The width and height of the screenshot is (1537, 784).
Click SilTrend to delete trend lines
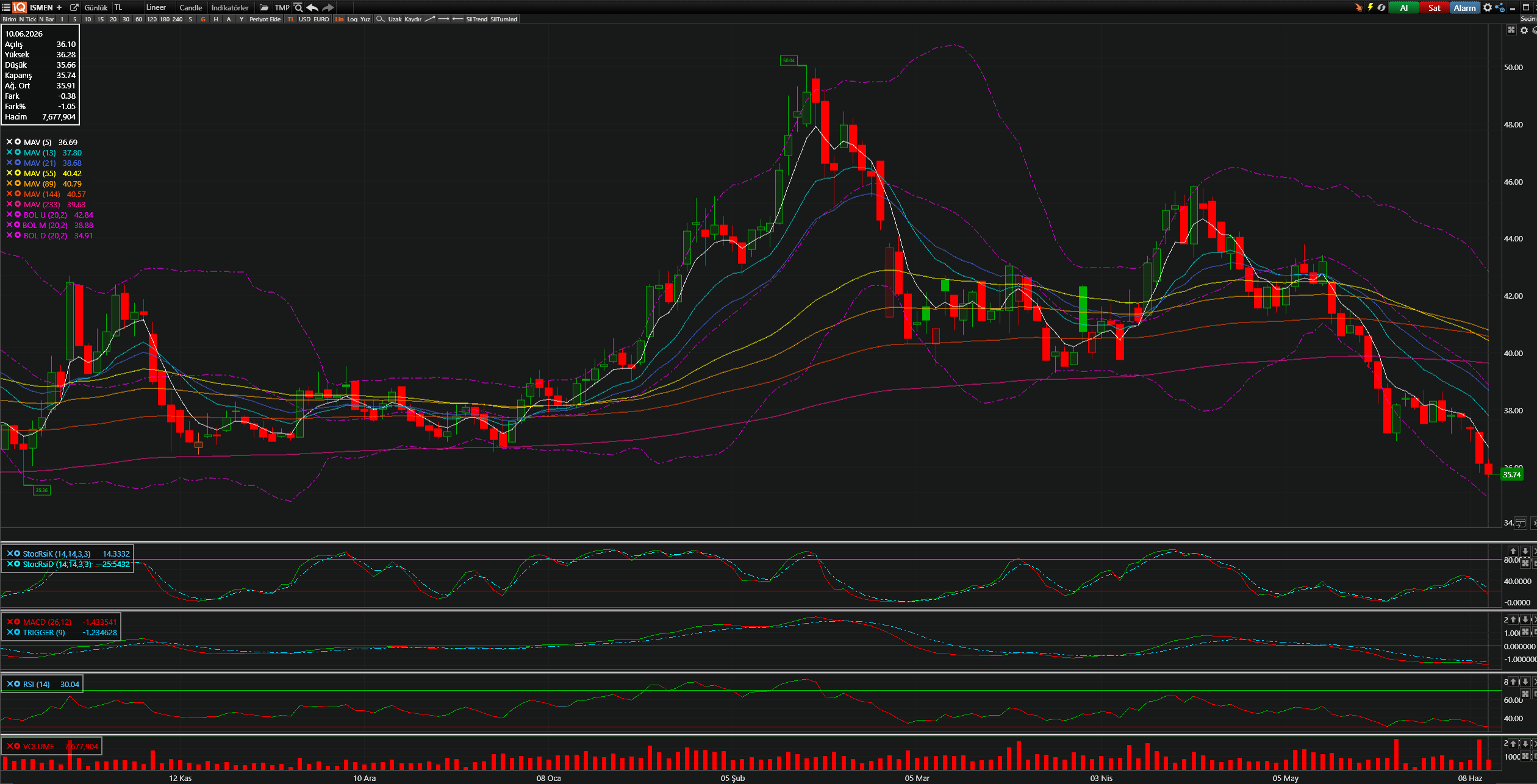pos(477,19)
